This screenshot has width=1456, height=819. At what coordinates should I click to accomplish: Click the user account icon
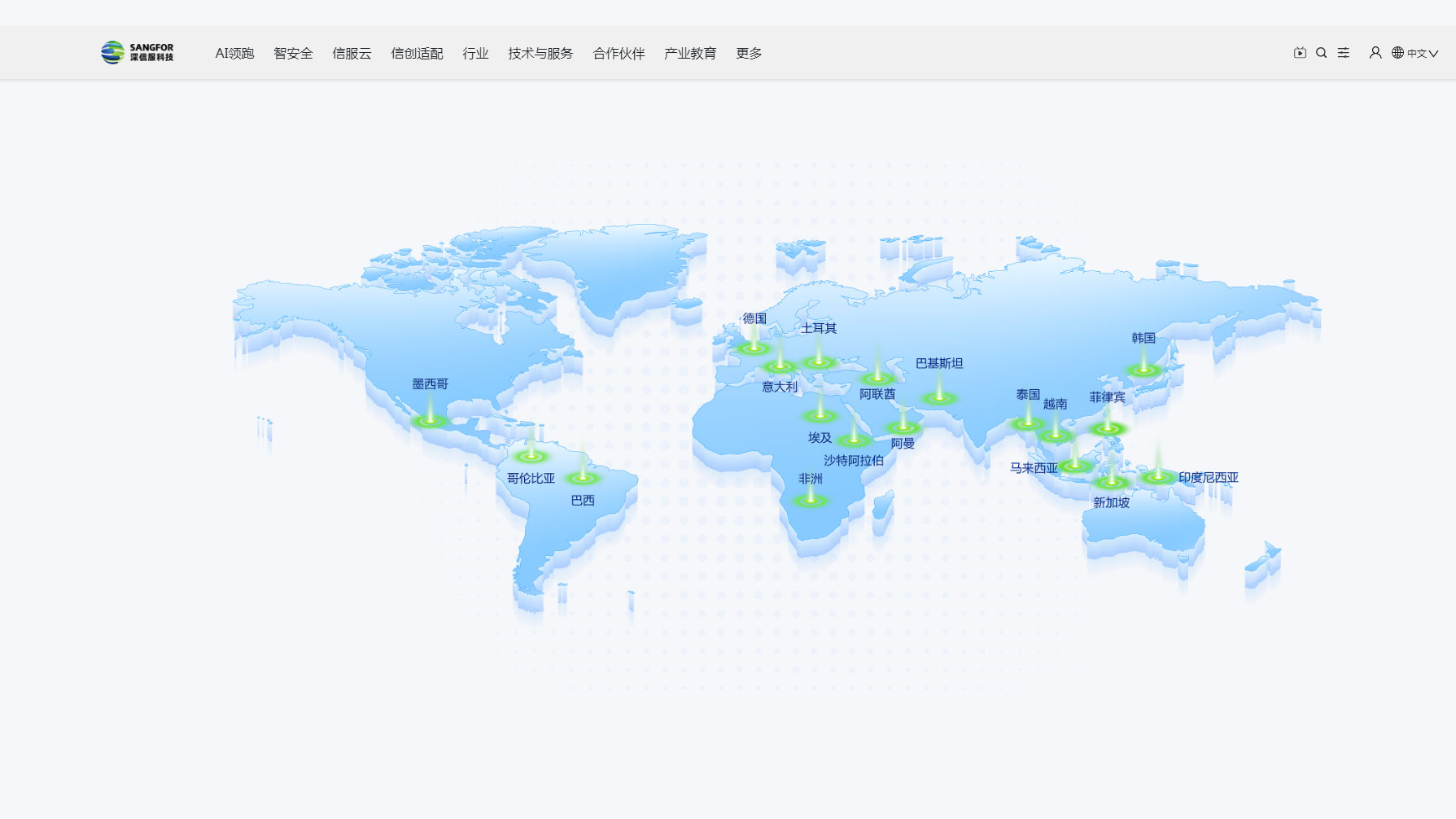(1375, 53)
